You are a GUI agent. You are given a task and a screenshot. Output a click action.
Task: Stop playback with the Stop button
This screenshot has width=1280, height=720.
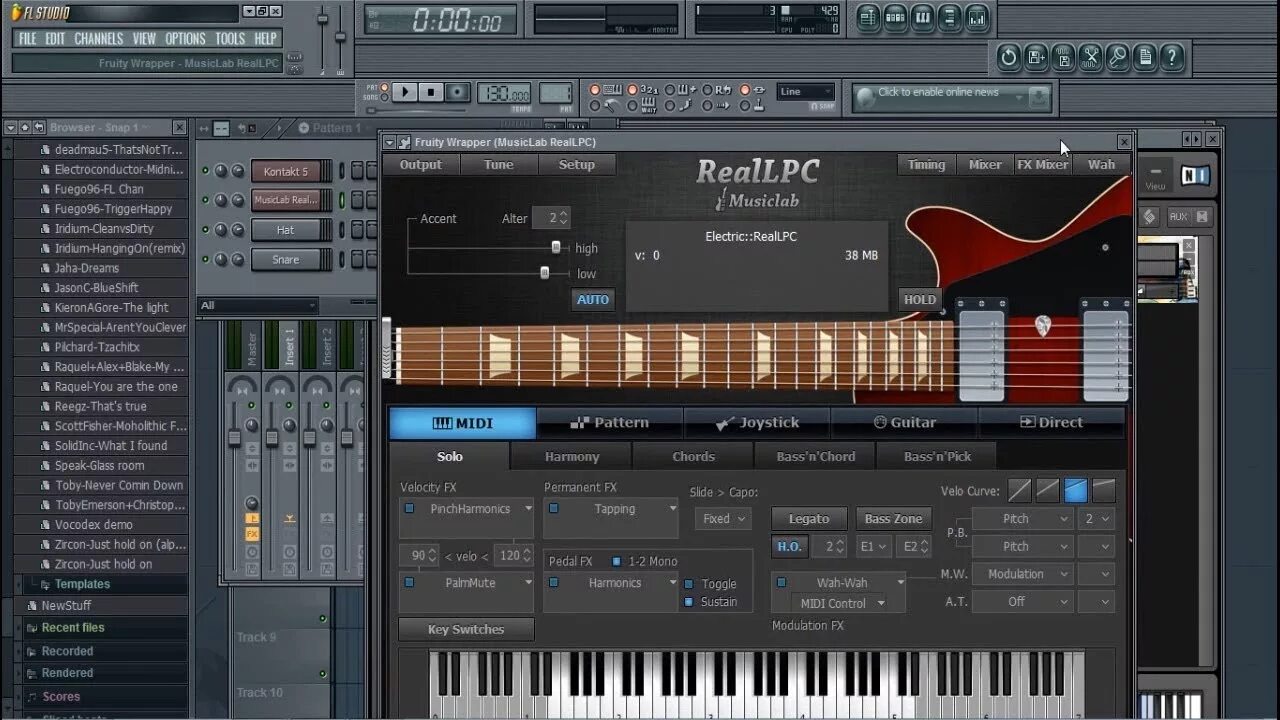431,92
